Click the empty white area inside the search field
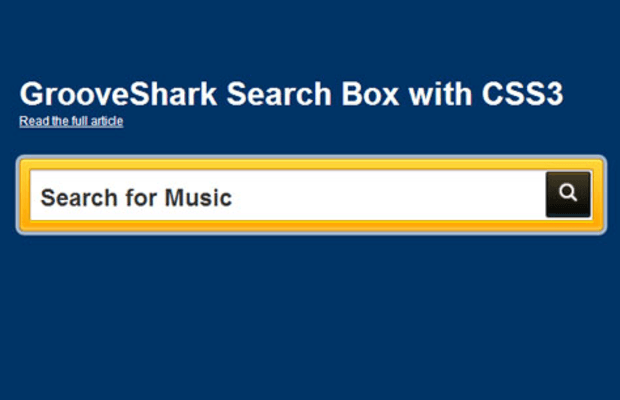 point(388,196)
